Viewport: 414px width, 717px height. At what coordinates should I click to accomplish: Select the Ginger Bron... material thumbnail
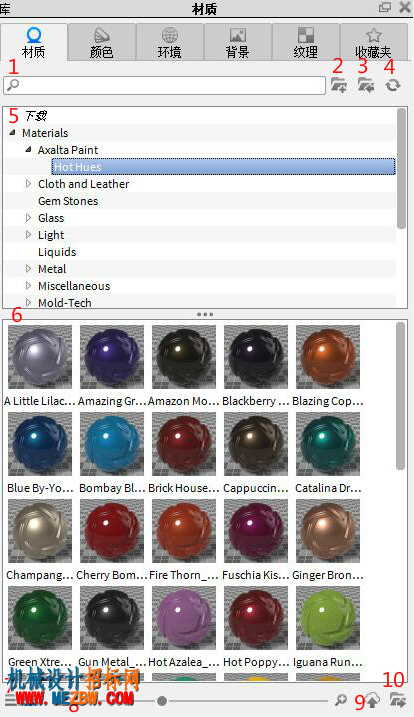(x=328, y=531)
